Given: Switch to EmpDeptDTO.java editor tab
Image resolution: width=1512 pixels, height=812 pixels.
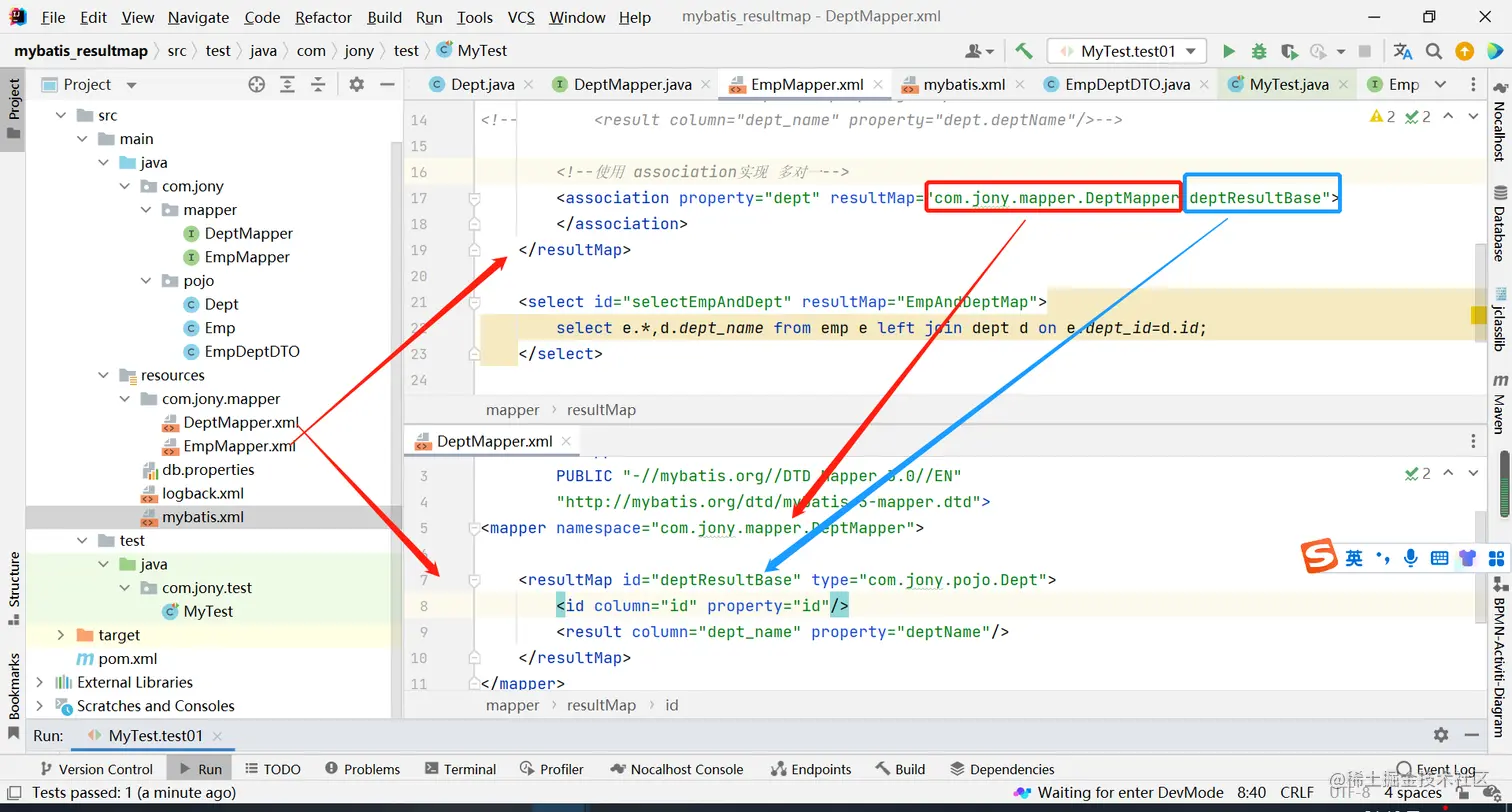Looking at the screenshot, I should (1127, 85).
